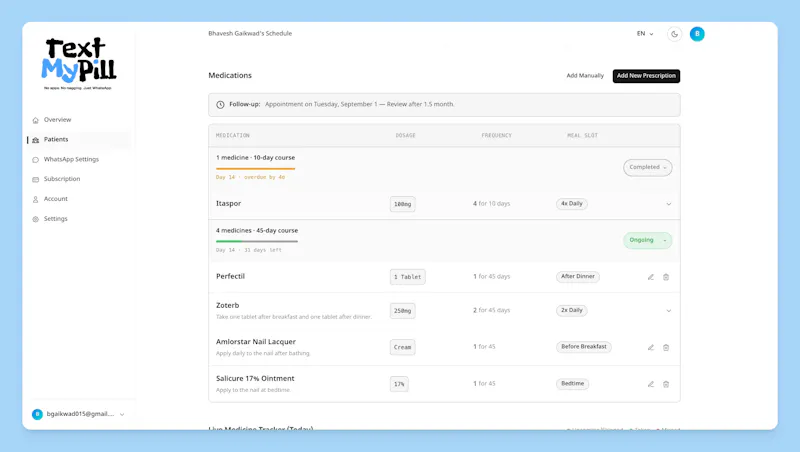This screenshot has height=452, width=800.
Task: Expand the Zoterb row chevron
Action: point(668,311)
